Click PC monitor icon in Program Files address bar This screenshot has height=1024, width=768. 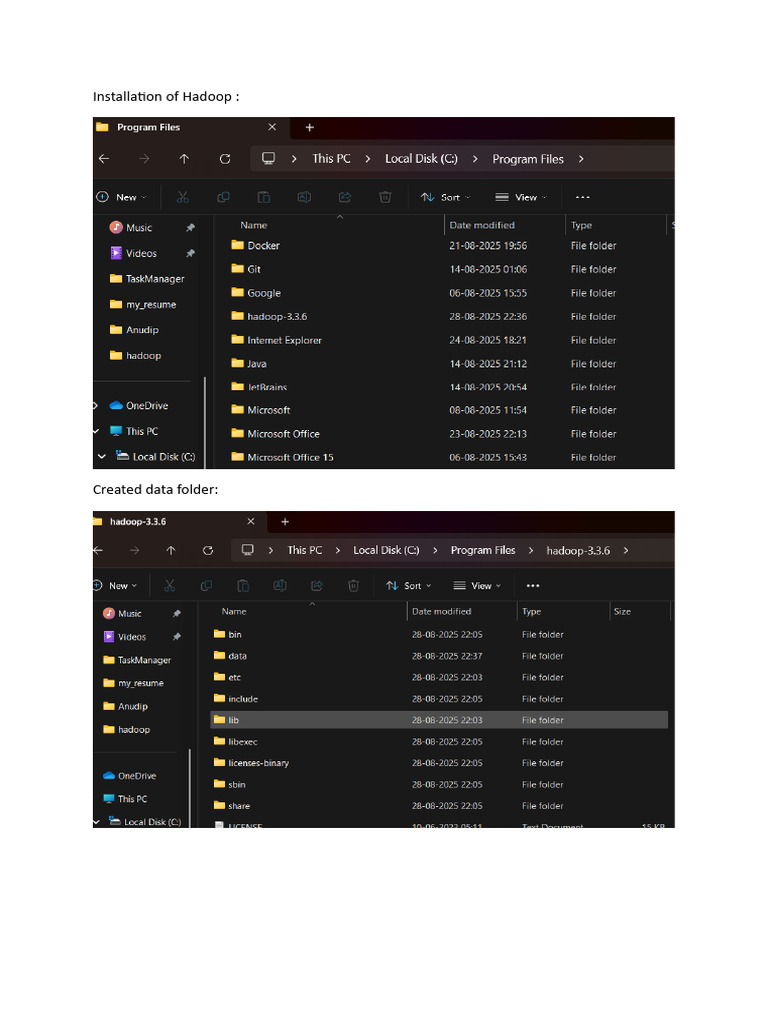[x=268, y=159]
